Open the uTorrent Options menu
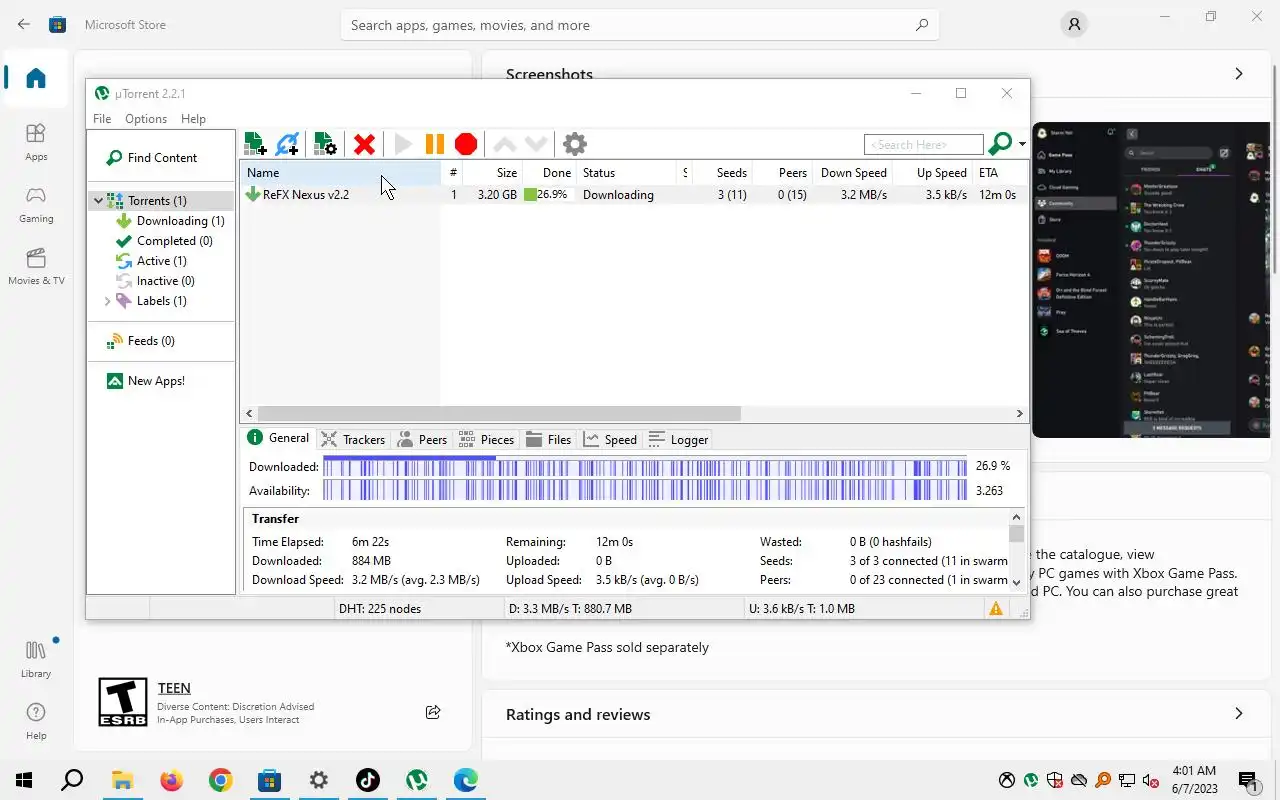 pyautogui.click(x=146, y=118)
